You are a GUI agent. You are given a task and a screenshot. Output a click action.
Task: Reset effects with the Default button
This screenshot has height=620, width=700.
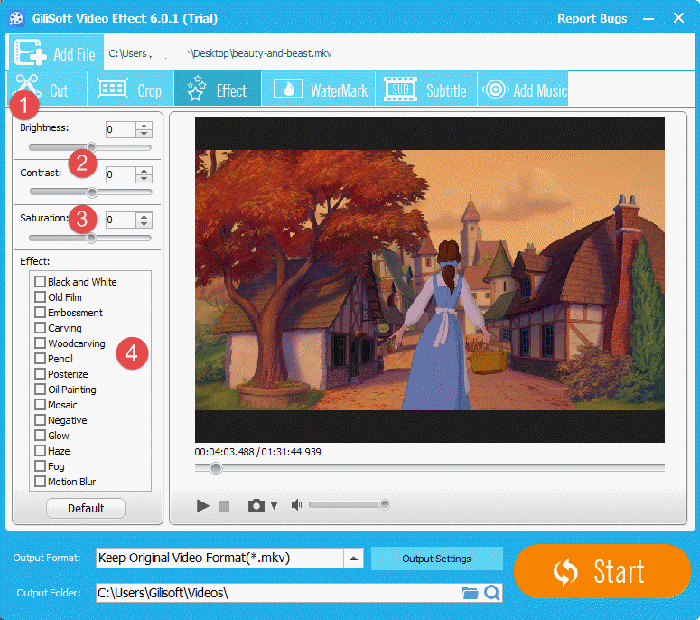(x=86, y=508)
